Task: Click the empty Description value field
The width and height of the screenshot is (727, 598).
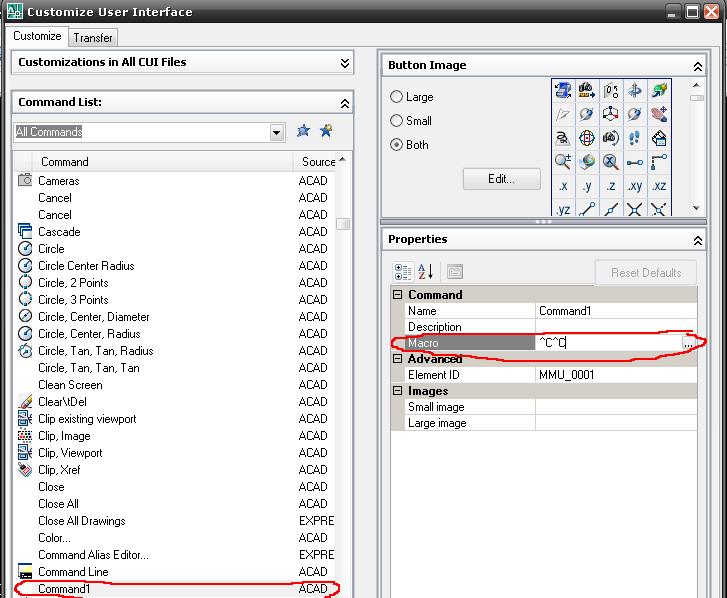Action: (616, 327)
